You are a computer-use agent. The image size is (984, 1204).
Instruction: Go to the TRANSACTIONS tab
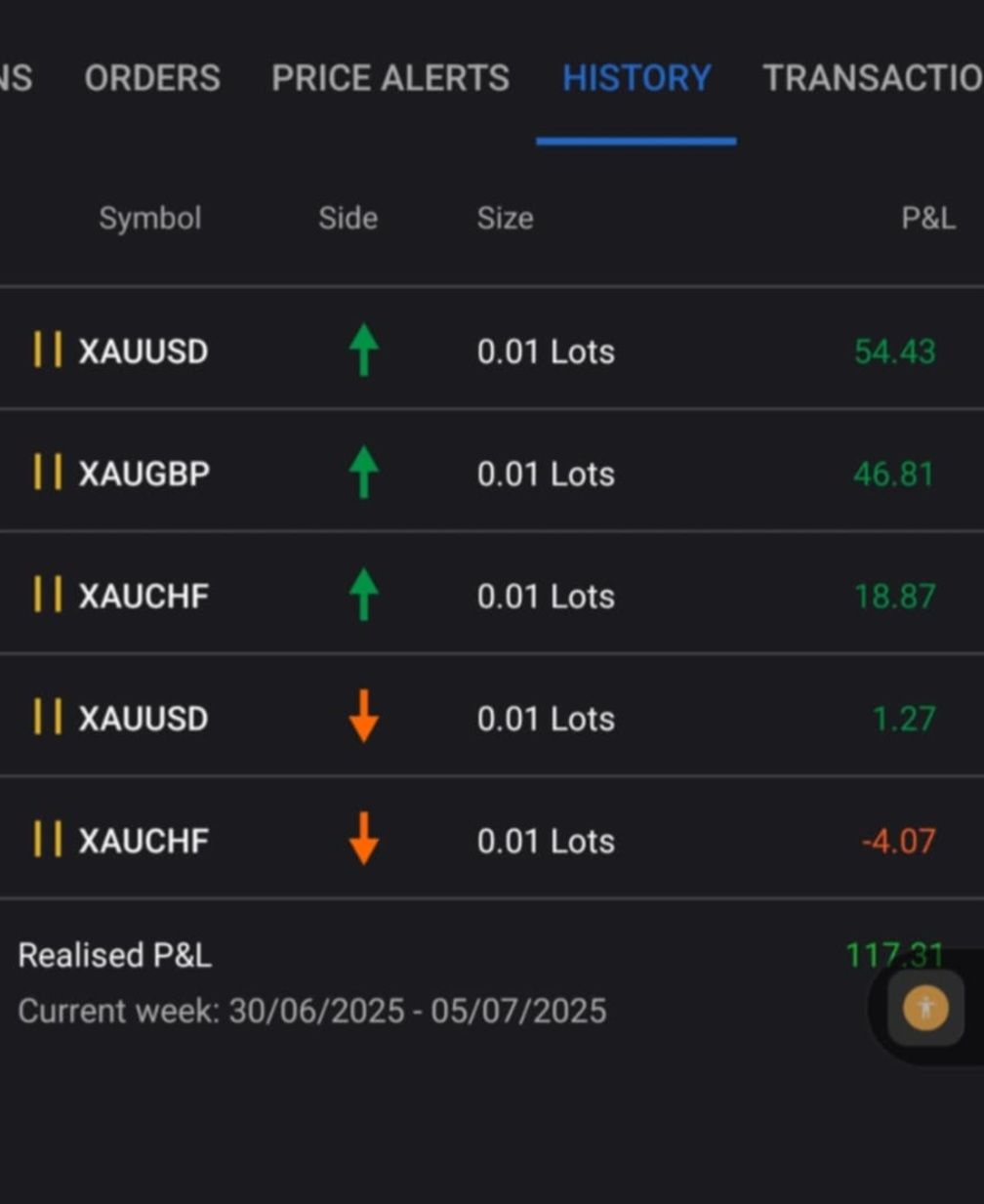pos(873,78)
